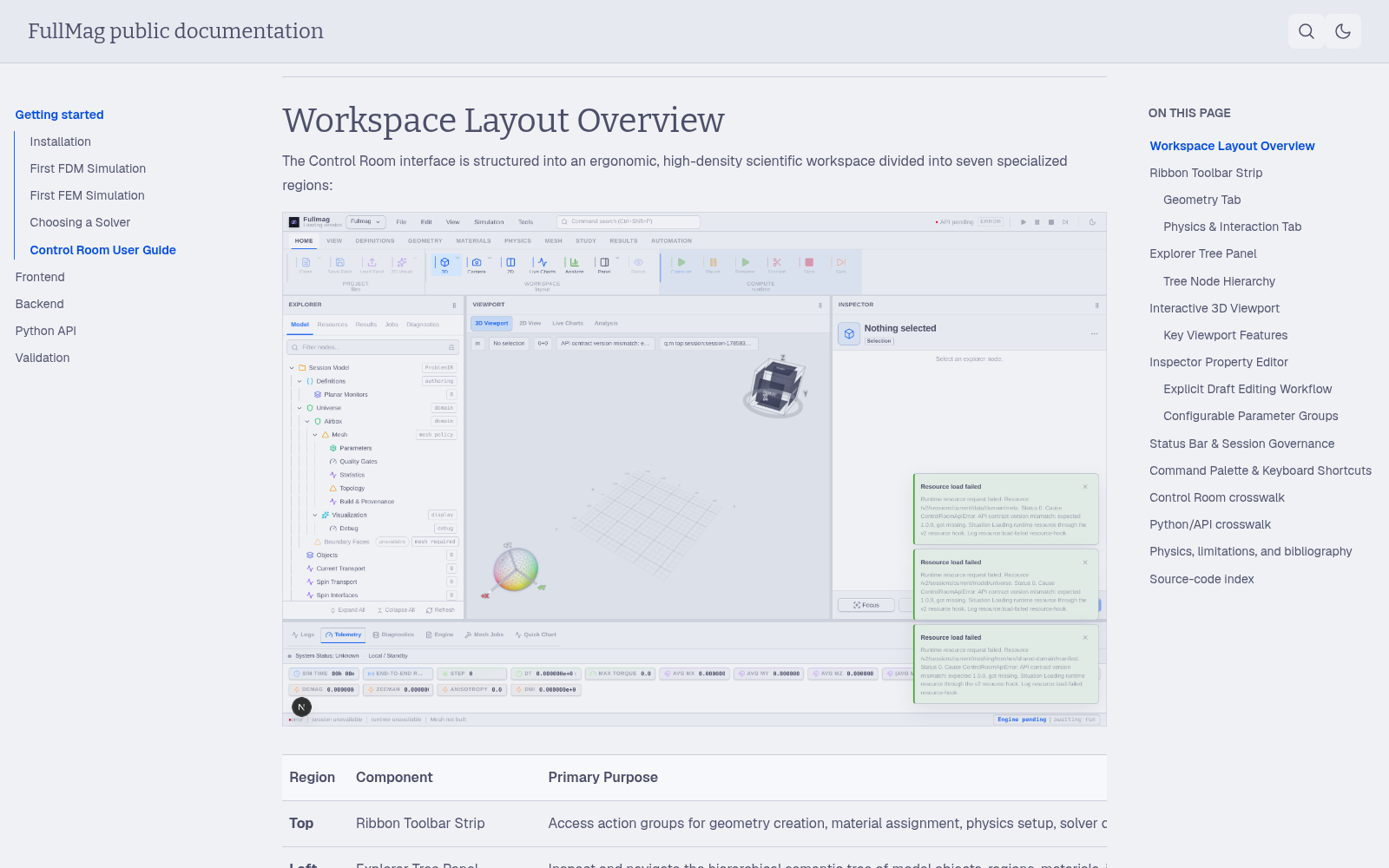The image size is (1389, 868).
Task: Jump to Geometry Tab subsection
Action: point(1201,200)
